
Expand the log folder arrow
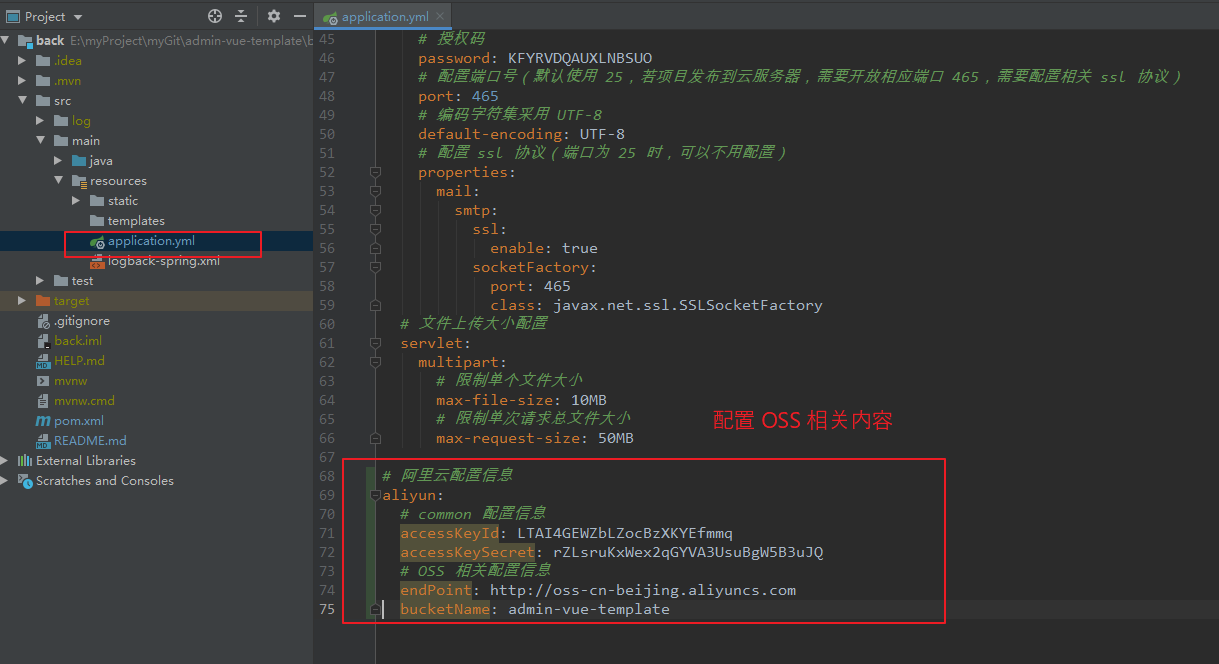[41, 121]
